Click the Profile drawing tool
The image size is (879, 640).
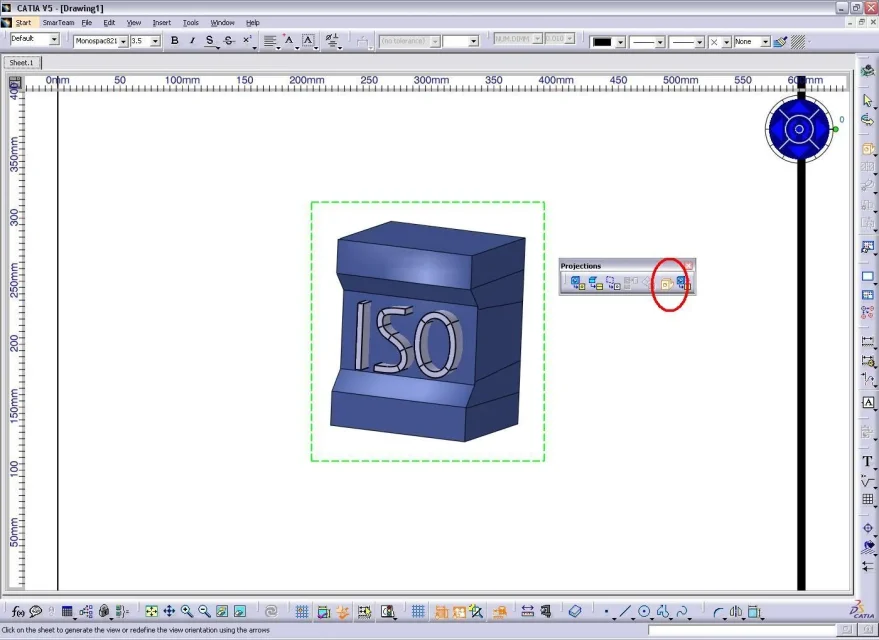663,611
